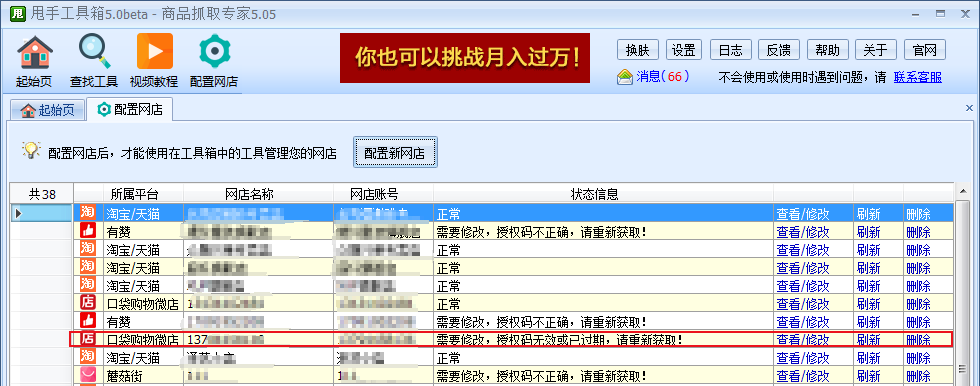Open the 起始页 house icon in toolbar
This screenshot has height=386, width=980.
coord(34,52)
